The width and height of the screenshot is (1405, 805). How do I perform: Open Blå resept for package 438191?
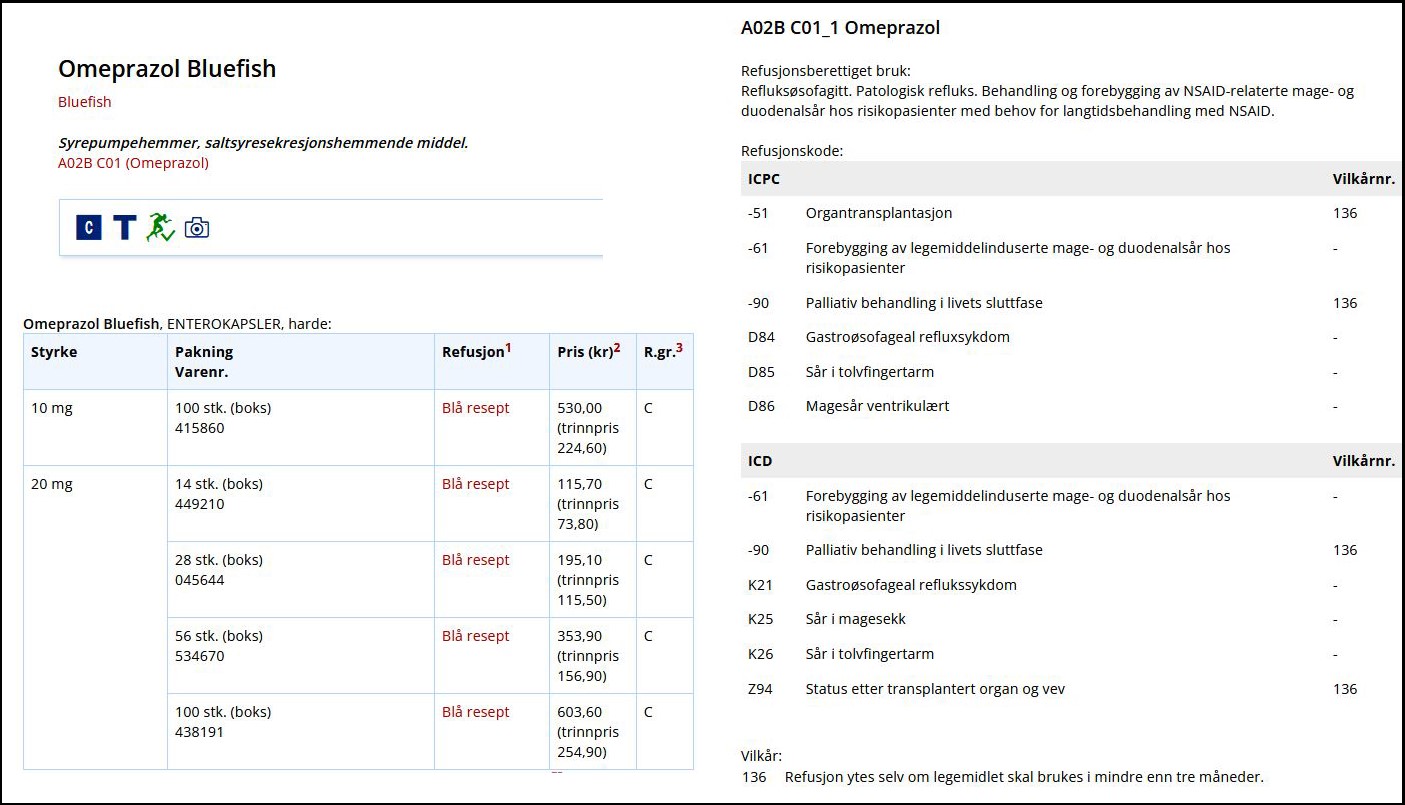coord(476,712)
